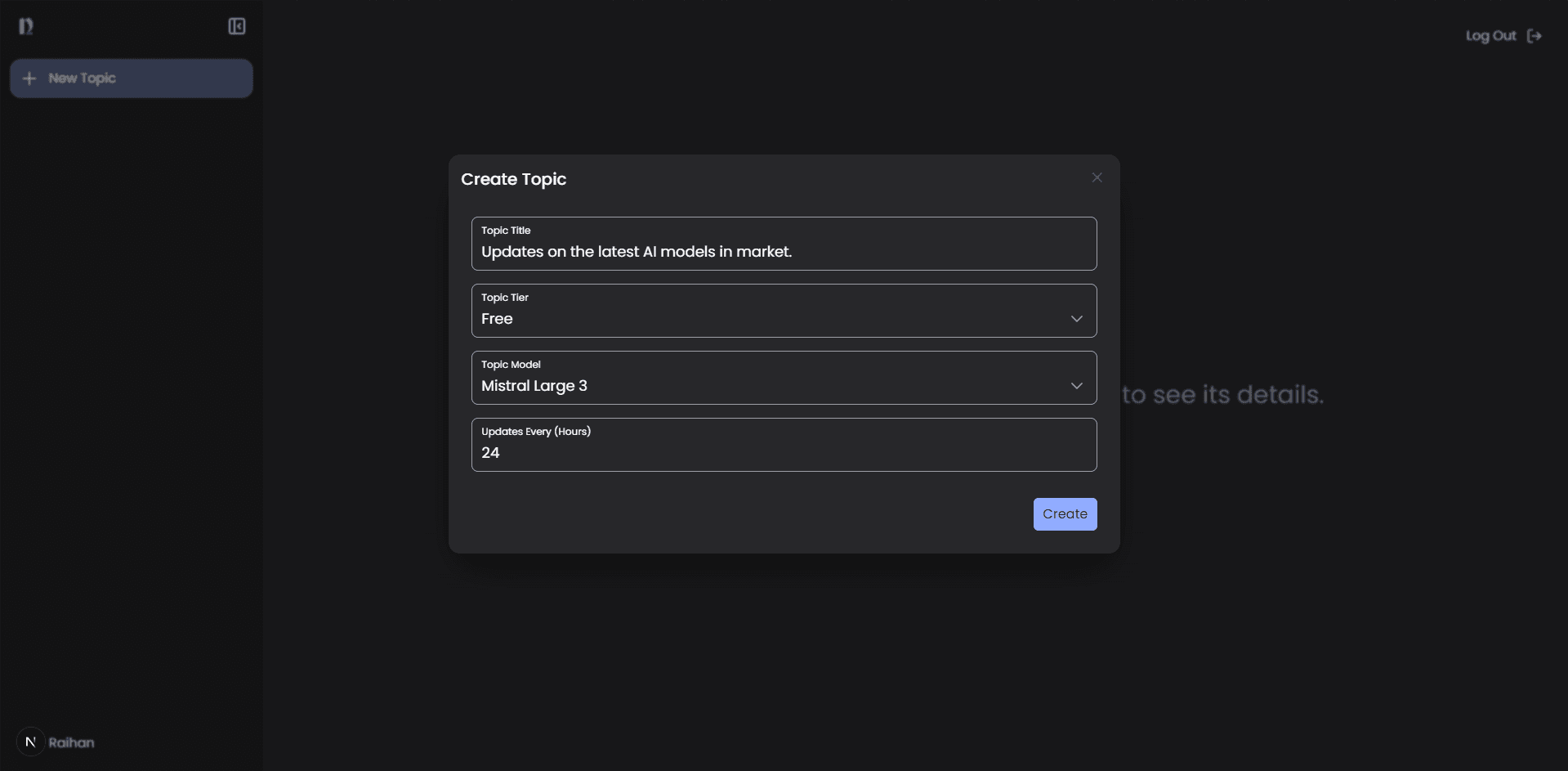Click the Log Out text link

[x=1490, y=36]
